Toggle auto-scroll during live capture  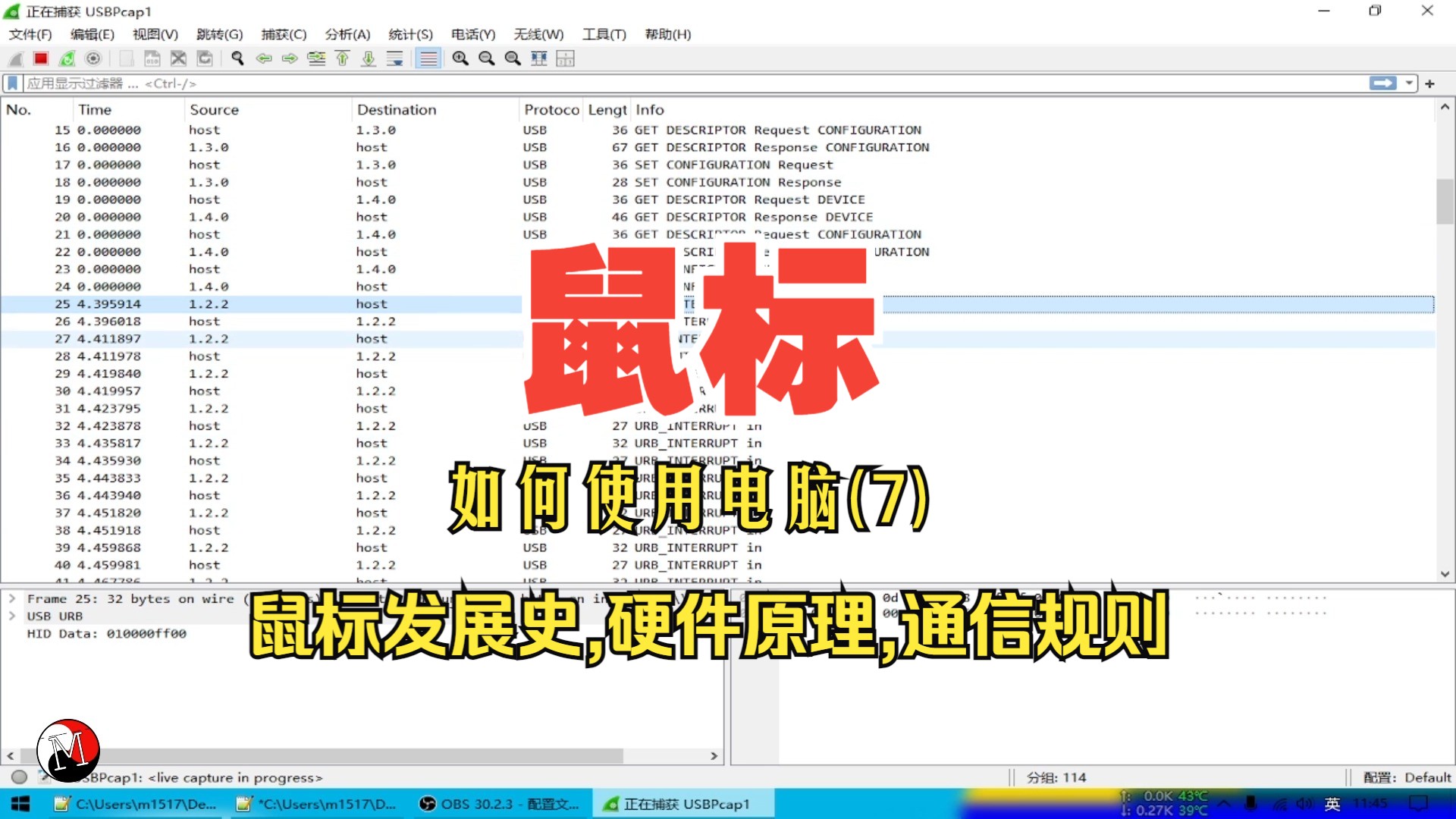[394, 58]
